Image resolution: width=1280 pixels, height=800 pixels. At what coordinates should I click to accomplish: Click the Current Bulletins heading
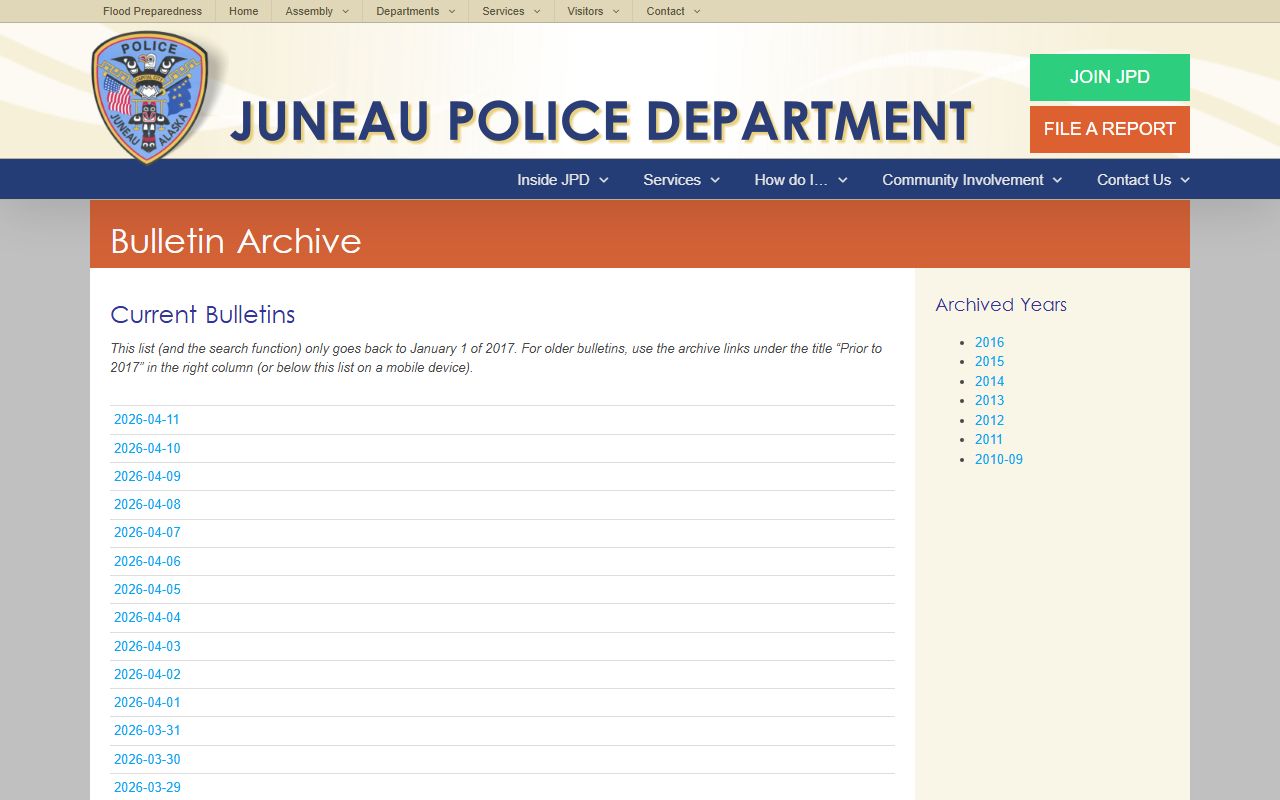coord(203,314)
